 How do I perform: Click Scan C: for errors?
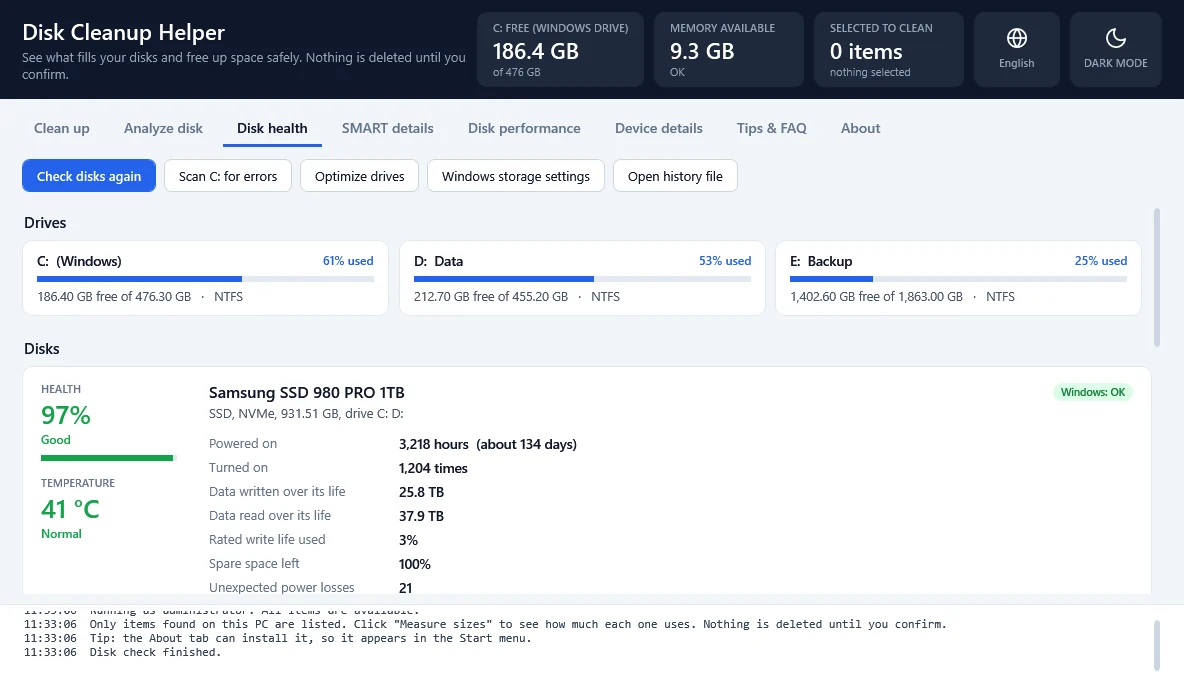click(228, 176)
